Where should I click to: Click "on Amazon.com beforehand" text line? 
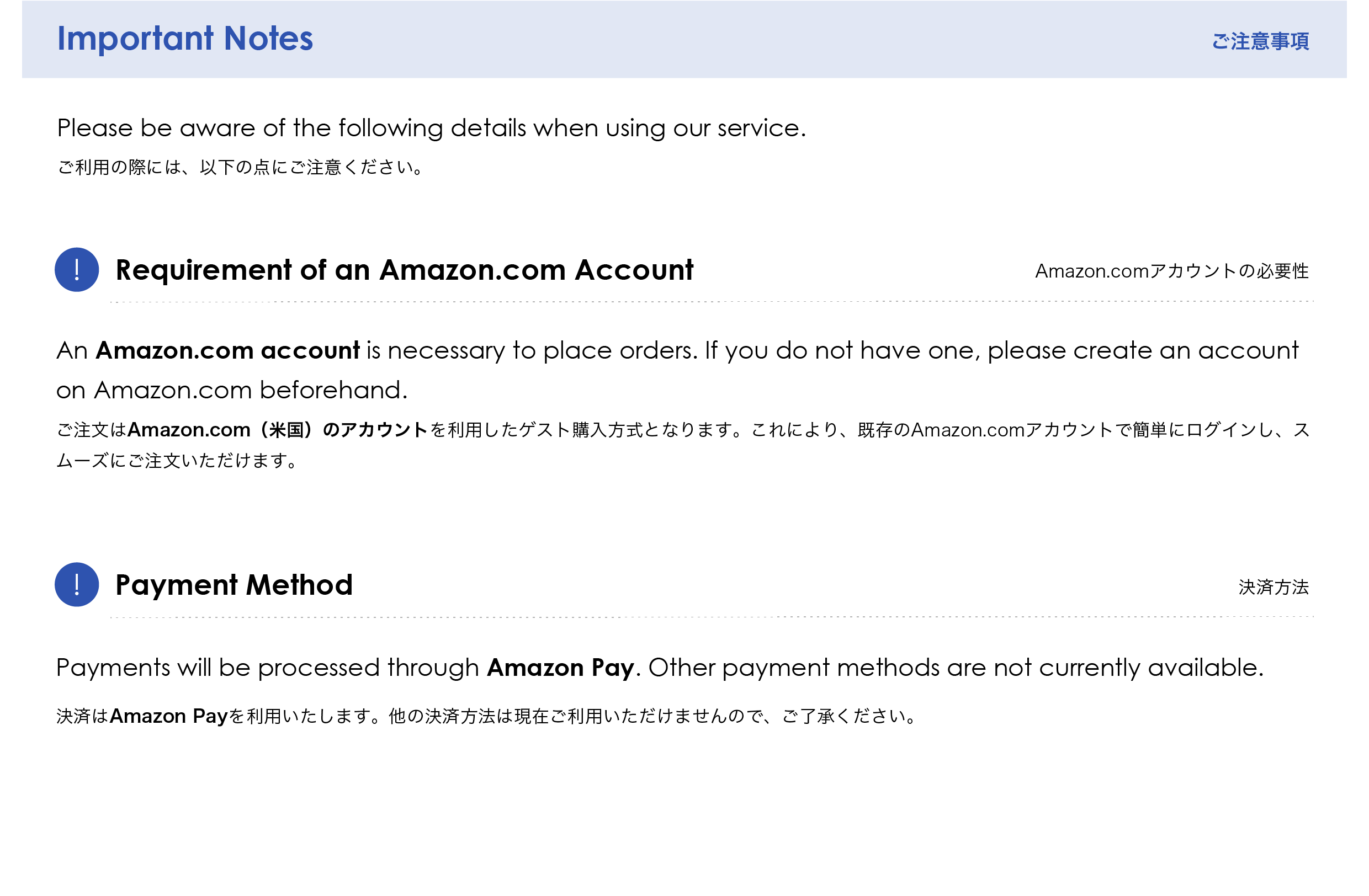(232, 390)
